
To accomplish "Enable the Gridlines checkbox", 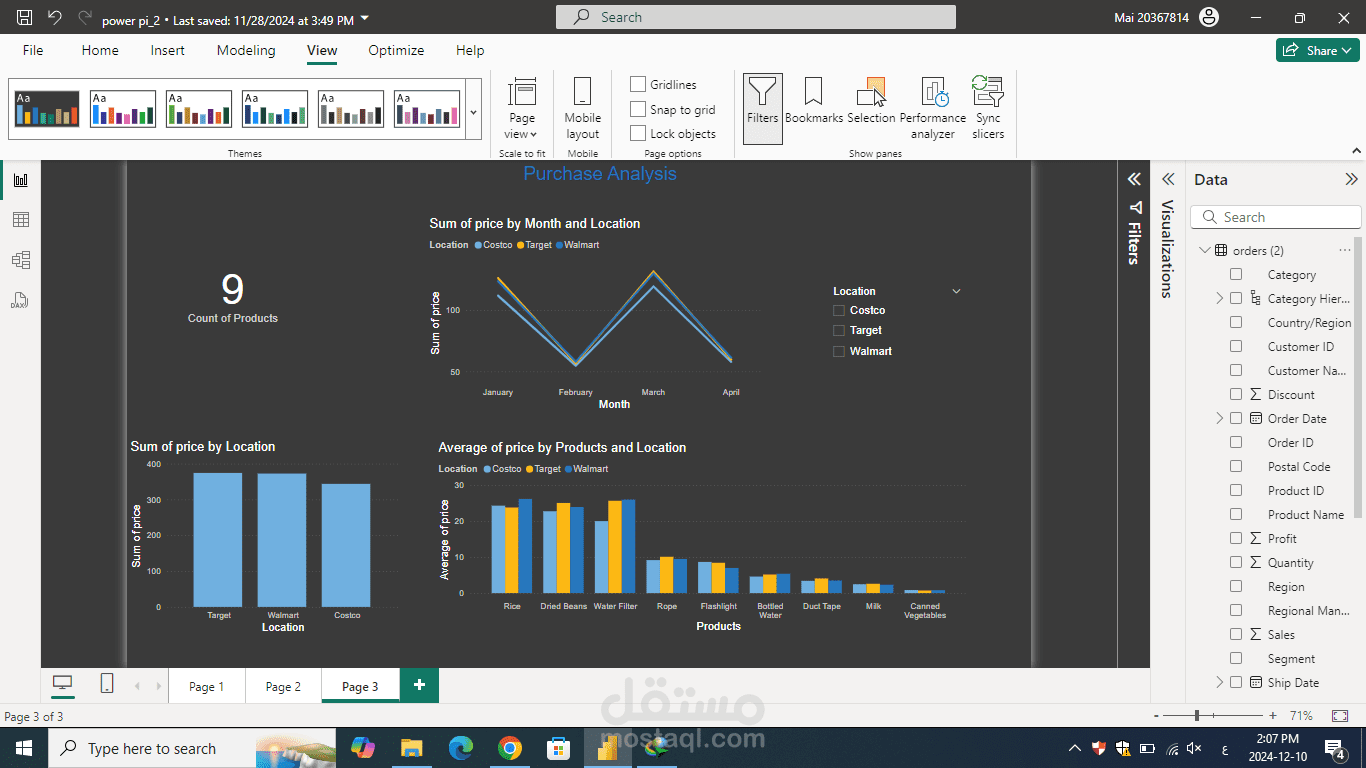I will tap(638, 84).
